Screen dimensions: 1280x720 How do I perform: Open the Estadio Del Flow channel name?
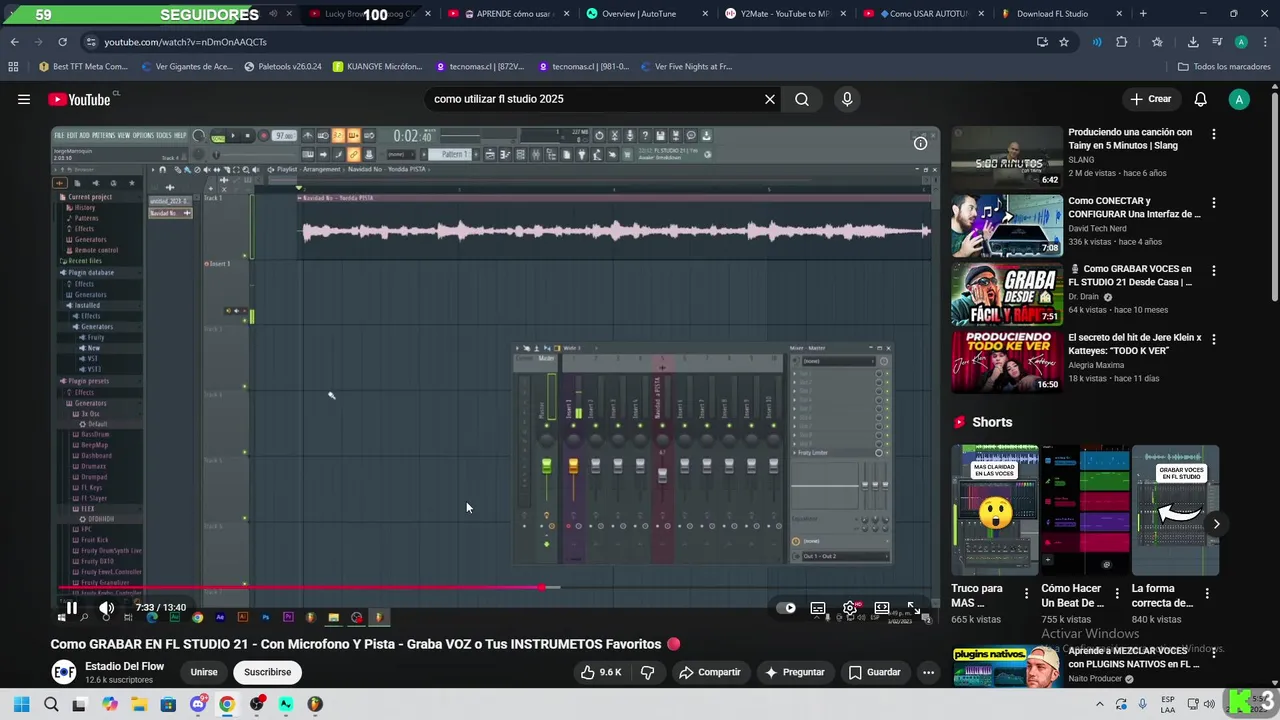coord(124,666)
